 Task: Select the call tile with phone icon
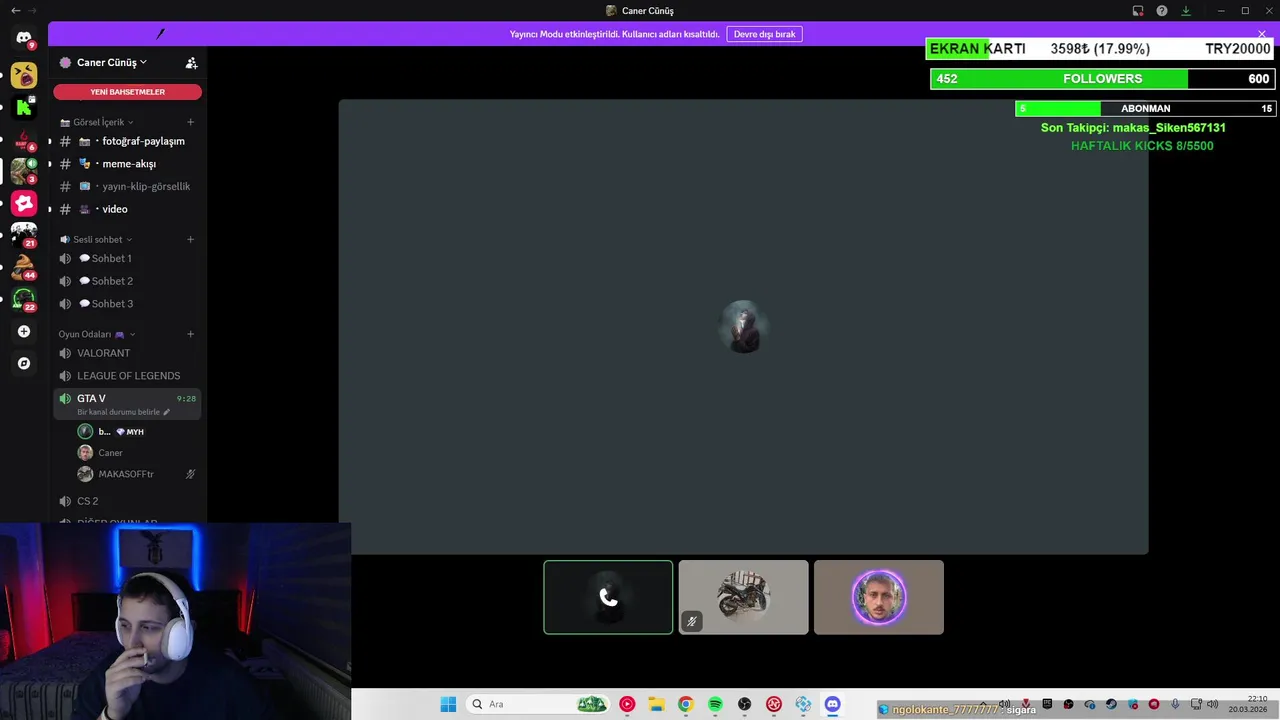(x=608, y=597)
